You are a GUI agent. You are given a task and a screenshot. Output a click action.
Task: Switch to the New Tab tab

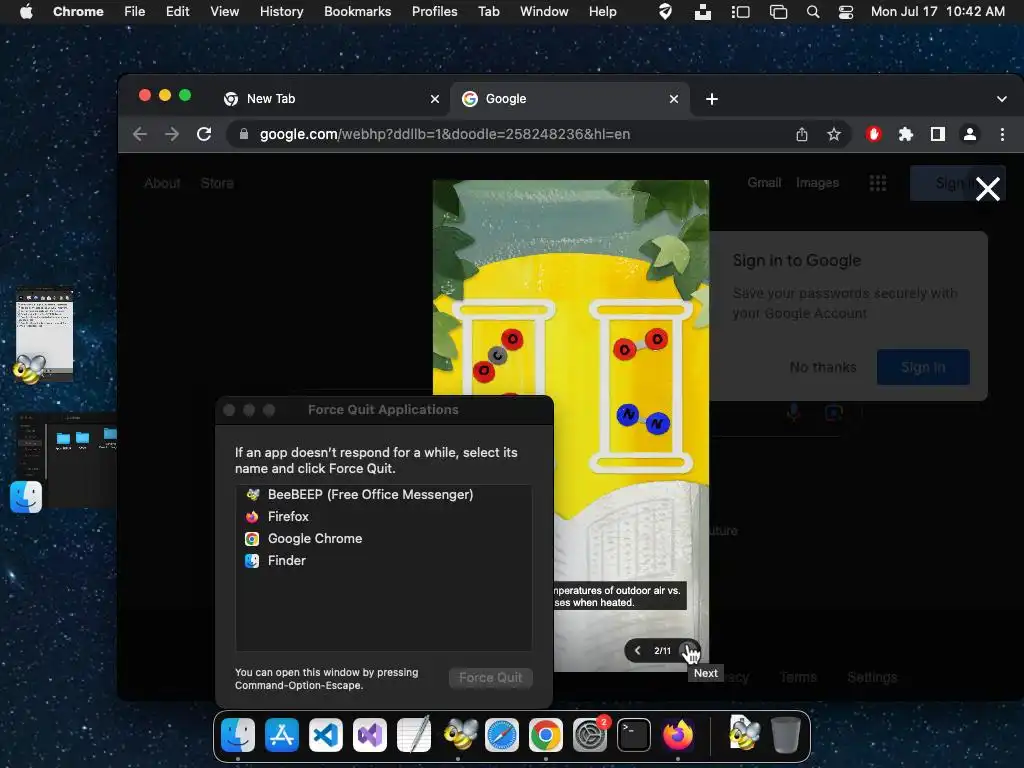click(332, 99)
